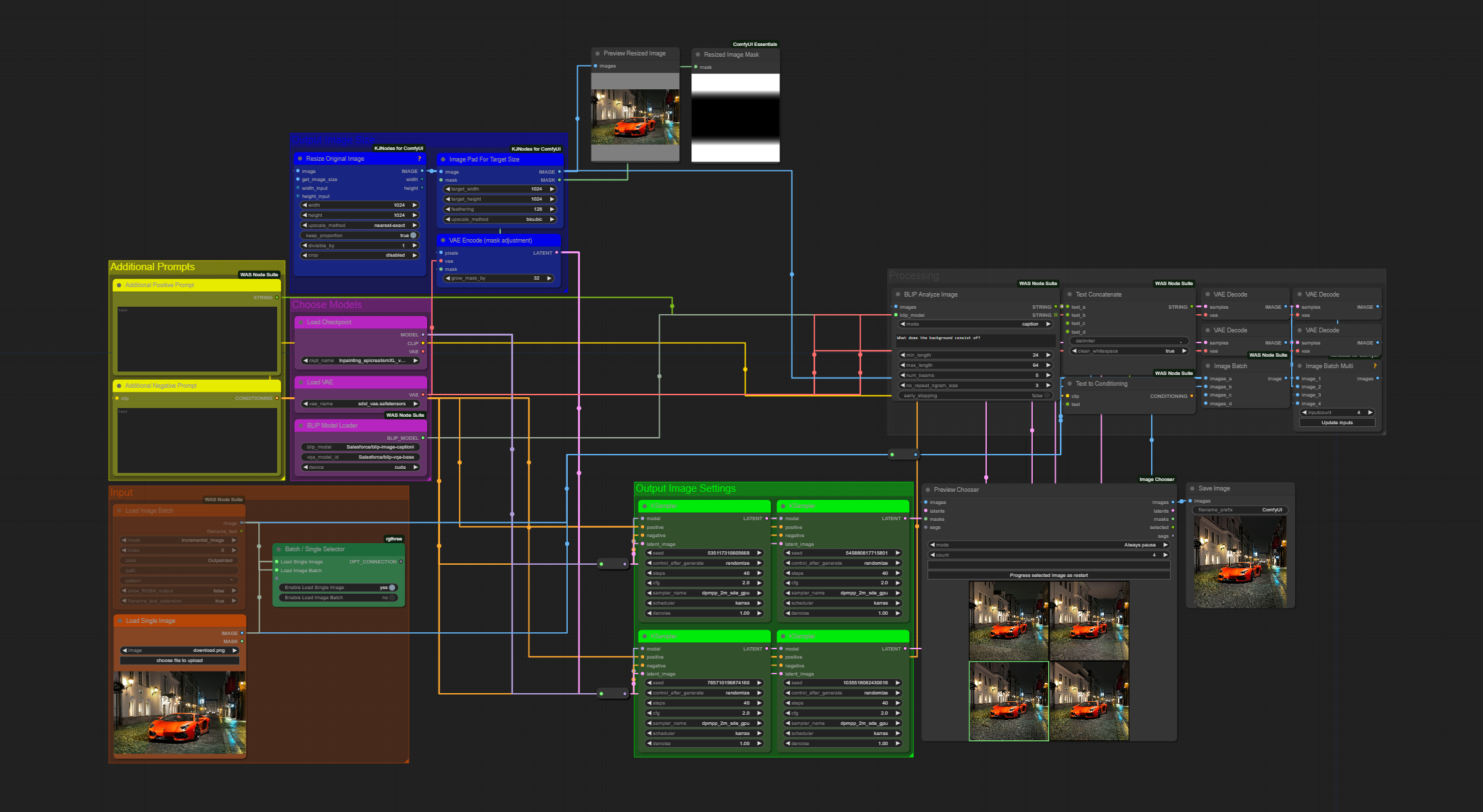Click collapse dot of Preview Resized Image node

[598, 53]
